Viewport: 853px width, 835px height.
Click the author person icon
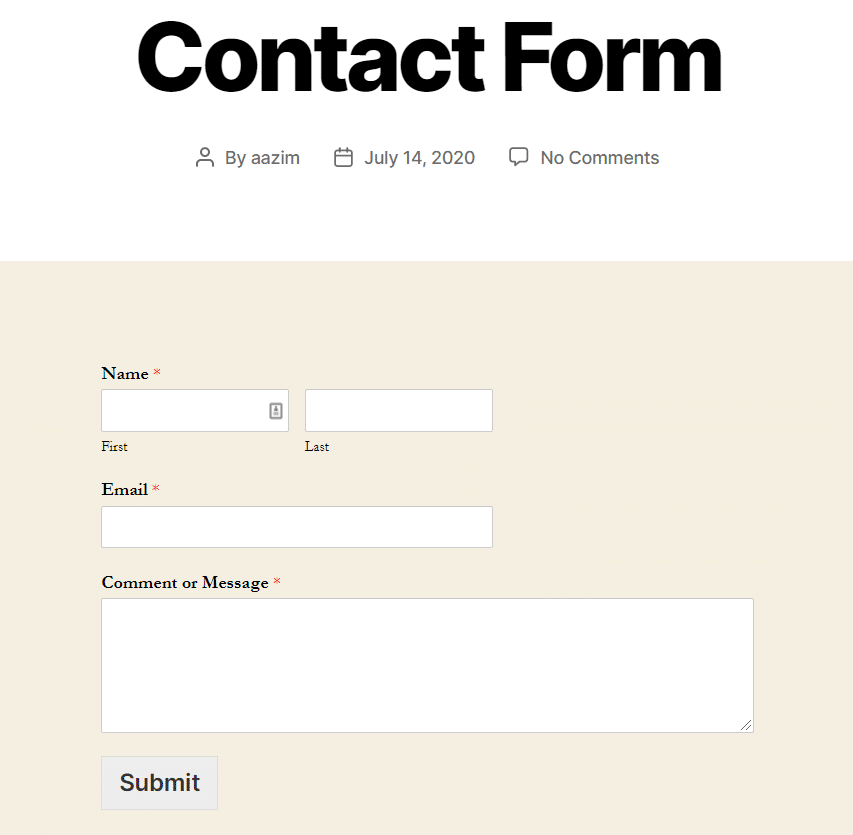click(x=205, y=158)
